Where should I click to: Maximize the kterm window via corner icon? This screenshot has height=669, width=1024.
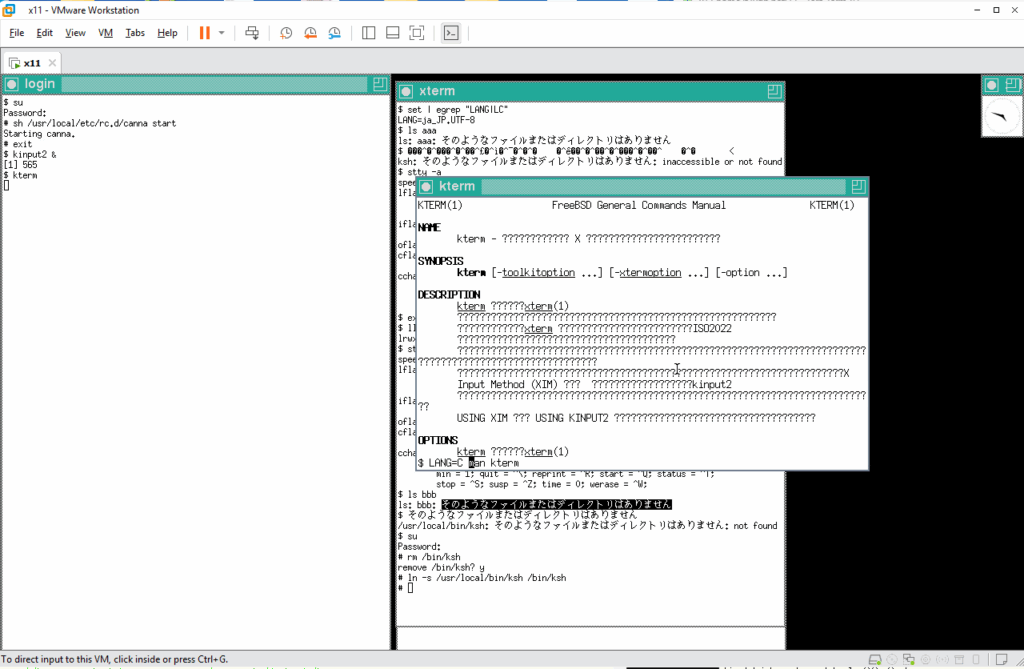click(x=858, y=187)
